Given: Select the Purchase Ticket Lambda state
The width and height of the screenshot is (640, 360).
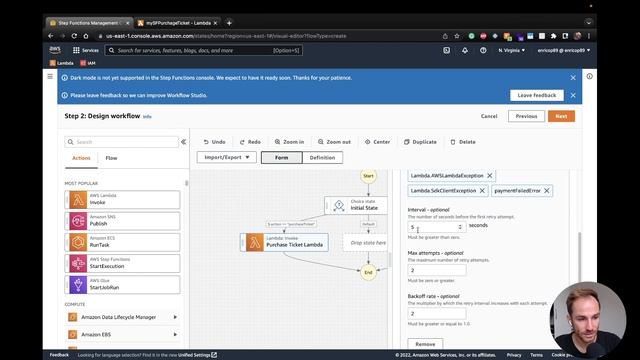Looking at the screenshot, I should coord(284,242).
